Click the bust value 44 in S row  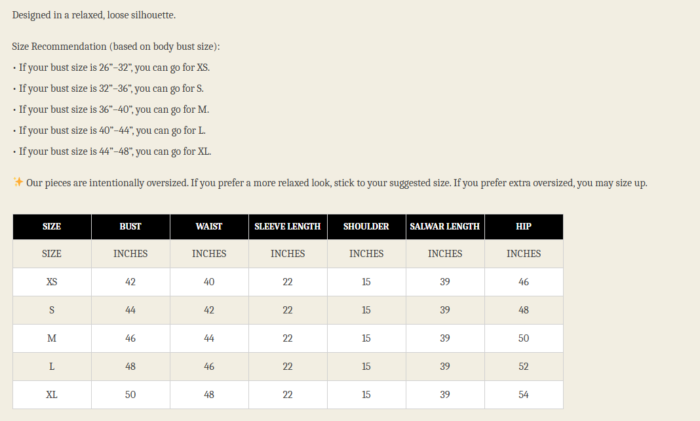tap(130, 311)
